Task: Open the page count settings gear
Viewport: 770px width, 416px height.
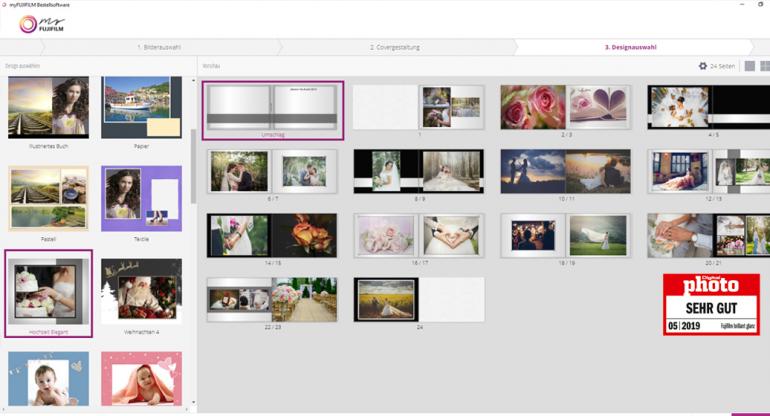Action: coord(703,66)
